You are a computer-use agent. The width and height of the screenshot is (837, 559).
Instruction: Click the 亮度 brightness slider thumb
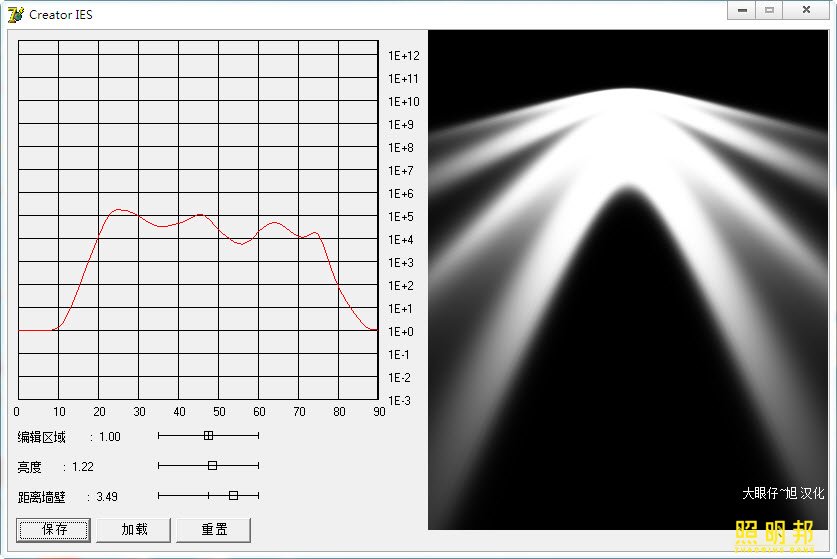tap(212, 465)
